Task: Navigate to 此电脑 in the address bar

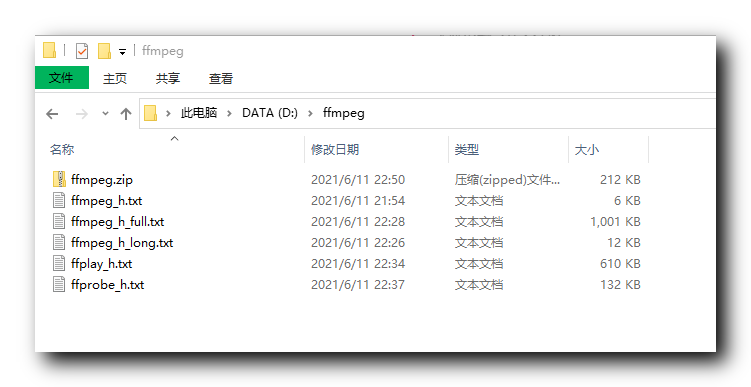Action: pos(199,113)
